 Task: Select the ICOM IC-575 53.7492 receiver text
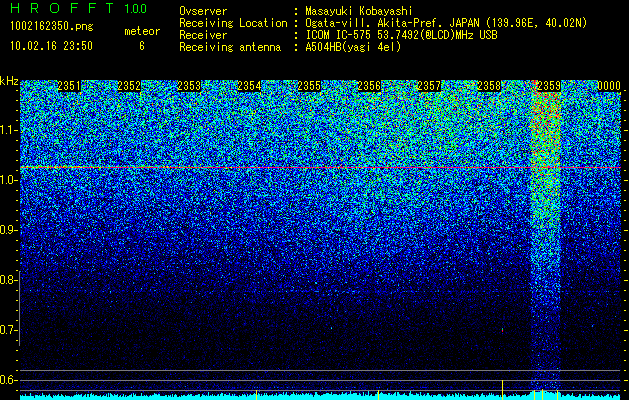tap(401, 35)
